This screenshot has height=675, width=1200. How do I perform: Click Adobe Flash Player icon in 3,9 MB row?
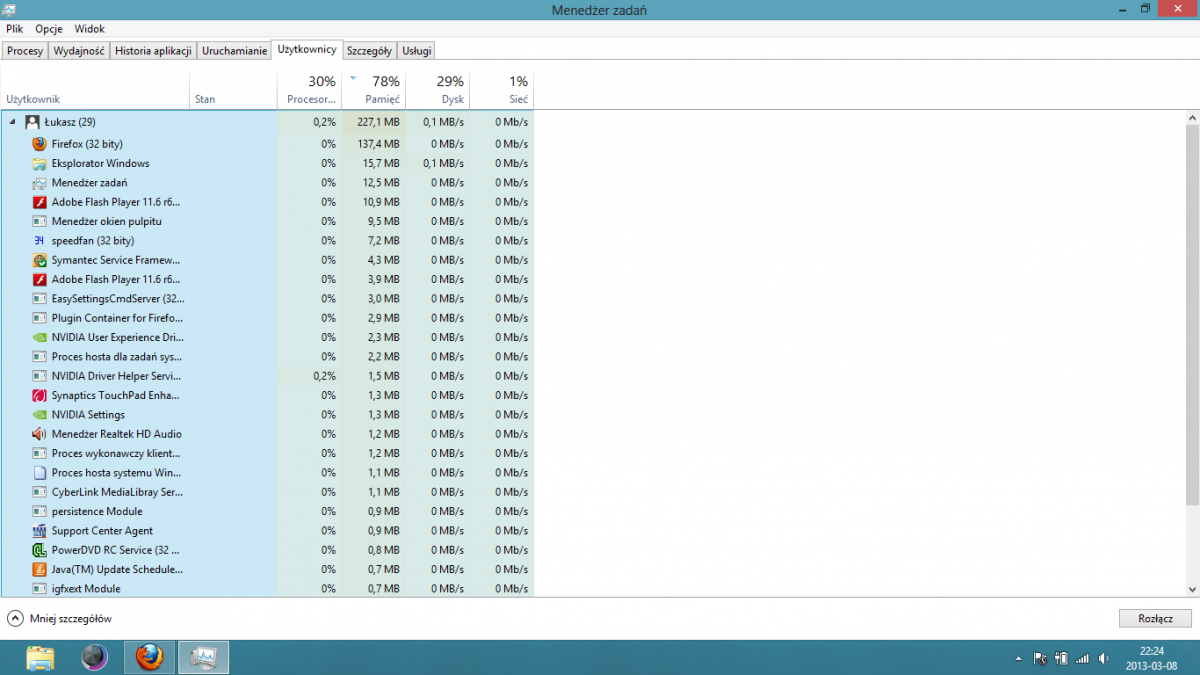(39, 280)
